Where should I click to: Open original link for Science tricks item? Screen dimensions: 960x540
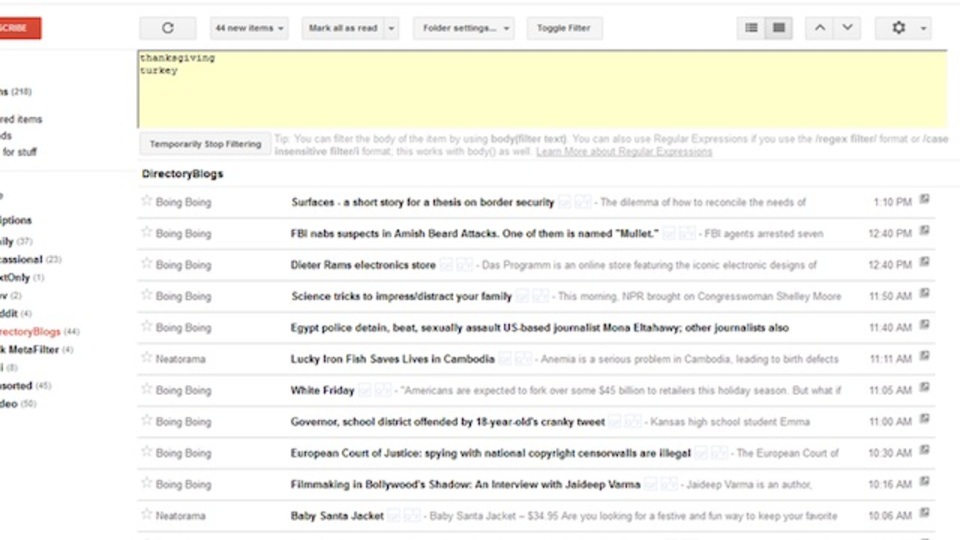924,293
